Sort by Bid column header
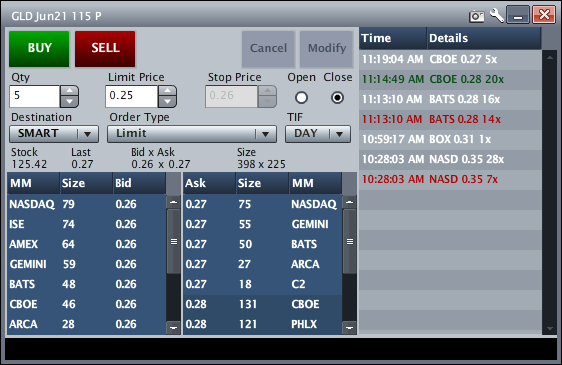 pos(139,183)
